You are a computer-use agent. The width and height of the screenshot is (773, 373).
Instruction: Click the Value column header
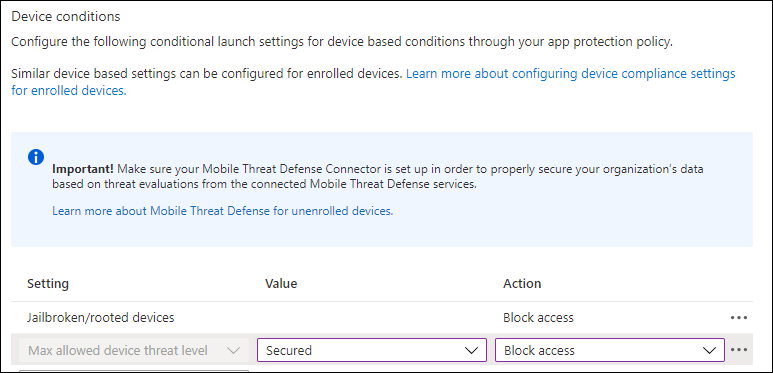281,283
